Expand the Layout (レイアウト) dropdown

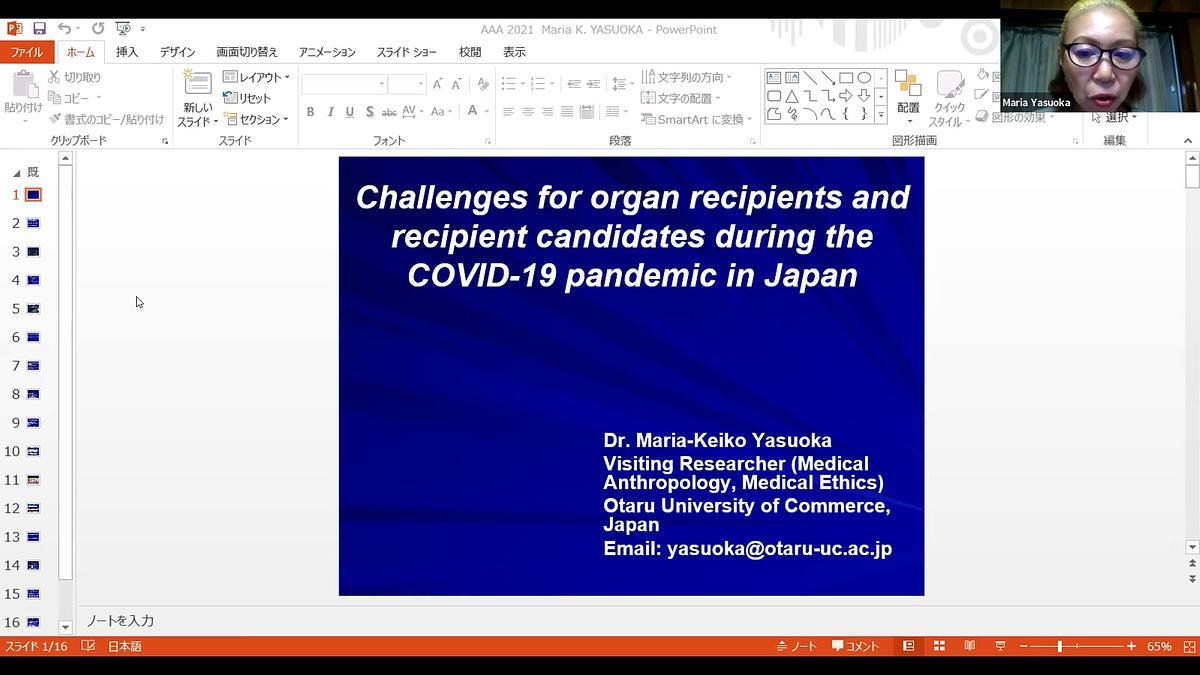pos(256,77)
